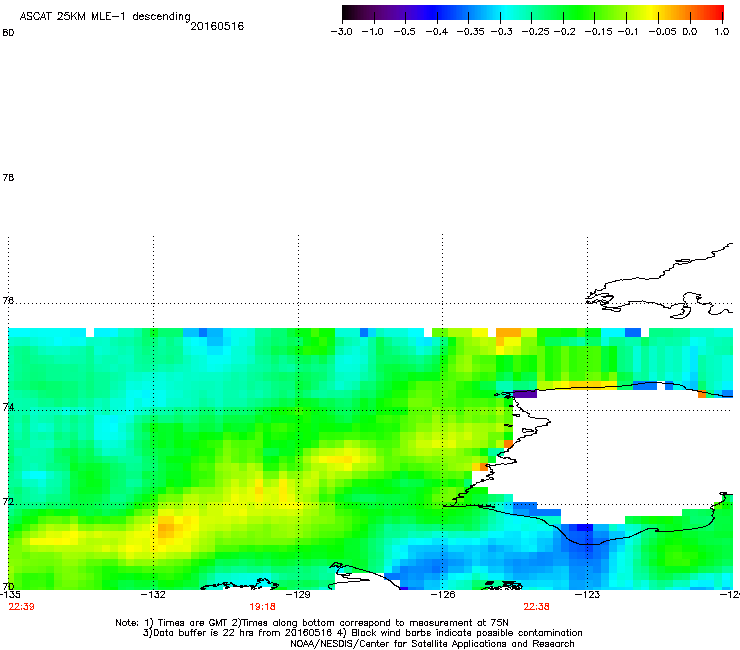740x650 pixels.
Task: Click the 1.0 color bar label
Action: 722,32
